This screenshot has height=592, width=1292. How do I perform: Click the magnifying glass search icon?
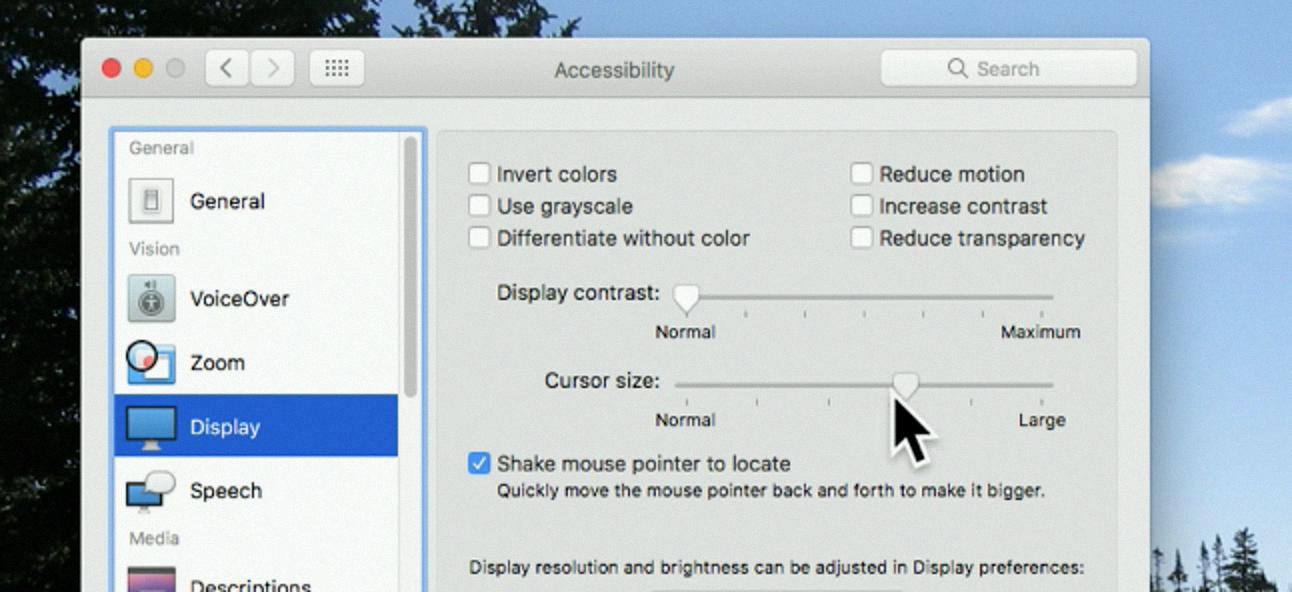coord(957,68)
